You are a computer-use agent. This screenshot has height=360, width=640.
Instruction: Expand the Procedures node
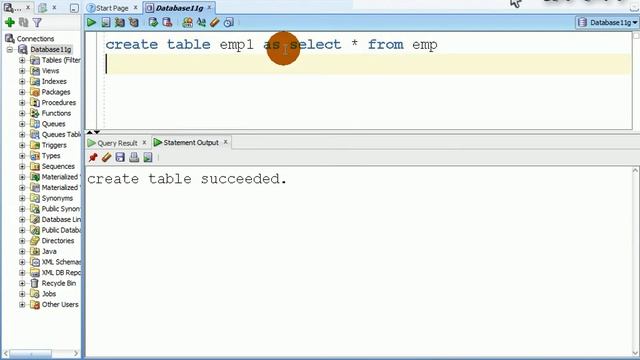tap(22, 102)
